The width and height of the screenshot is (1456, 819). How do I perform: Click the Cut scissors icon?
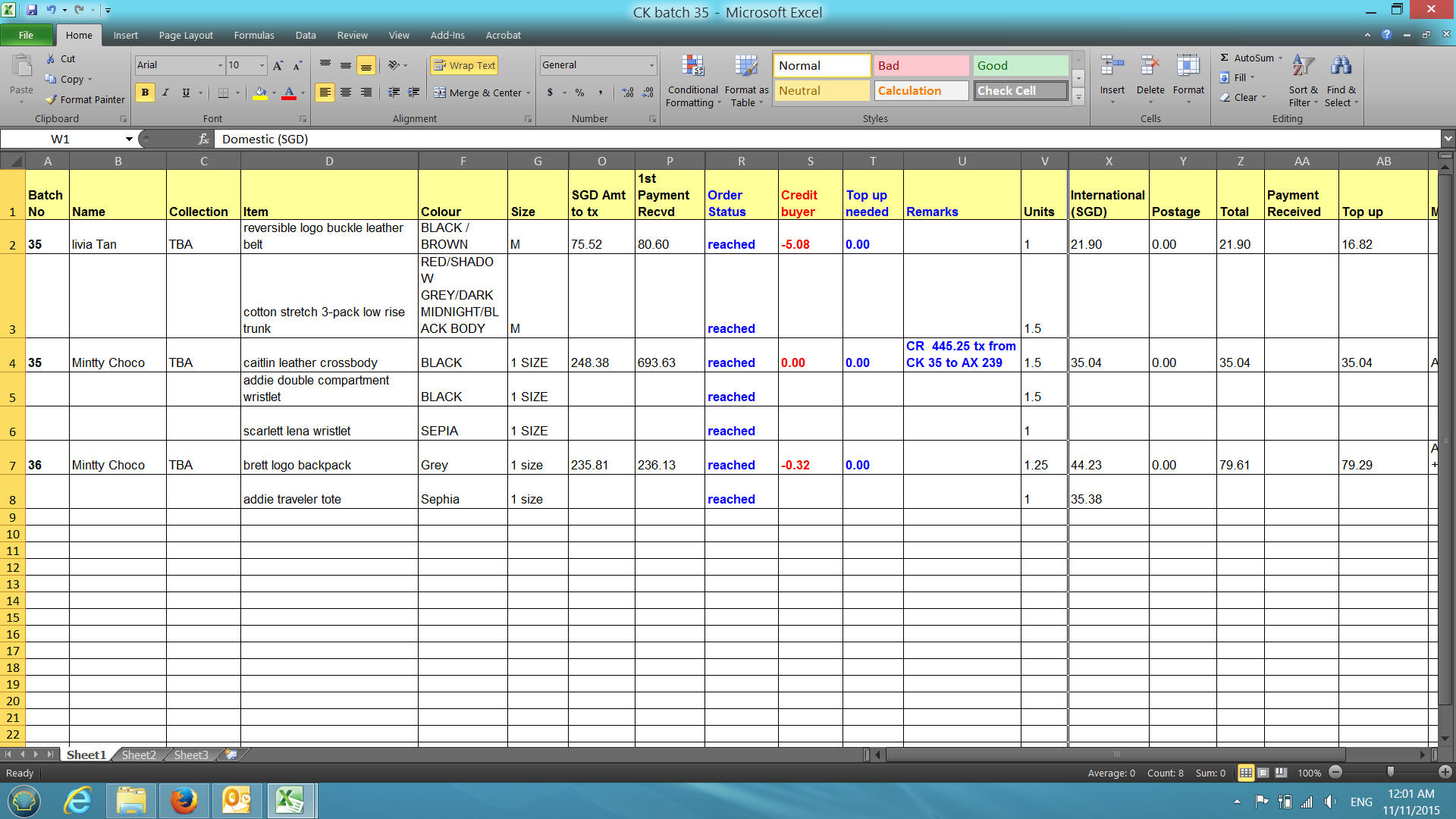[x=51, y=58]
